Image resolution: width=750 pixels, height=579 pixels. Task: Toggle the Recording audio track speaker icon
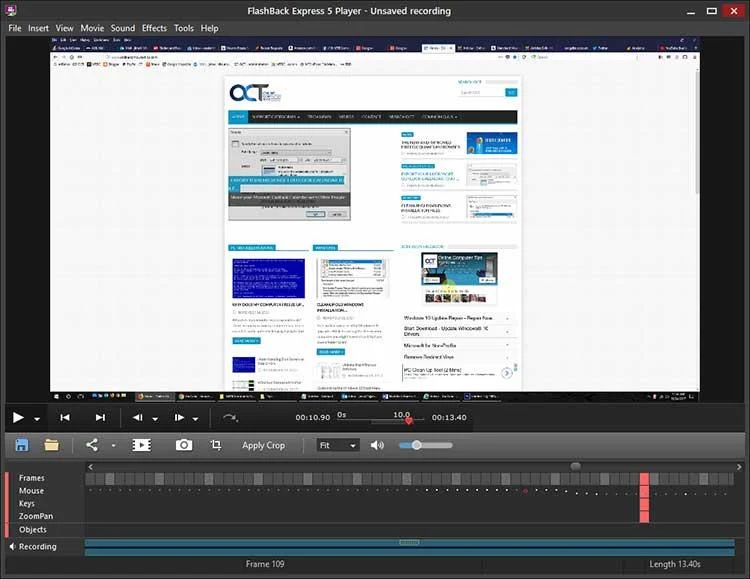coord(12,546)
